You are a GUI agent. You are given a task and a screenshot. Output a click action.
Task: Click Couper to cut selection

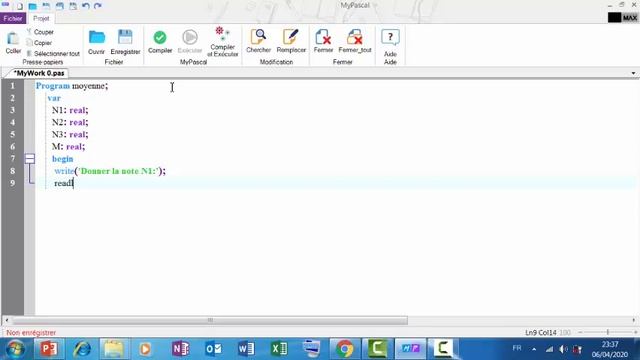point(40,32)
